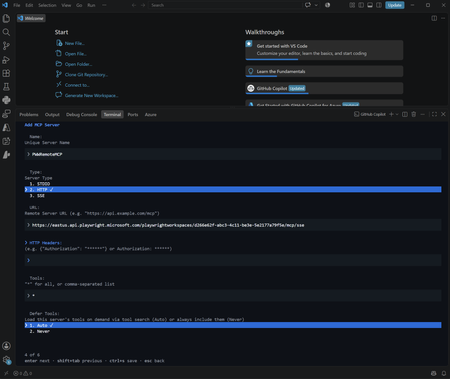Switch to the Azure panel tab
This screenshot has height=379, width=450.
click(150, 114)
